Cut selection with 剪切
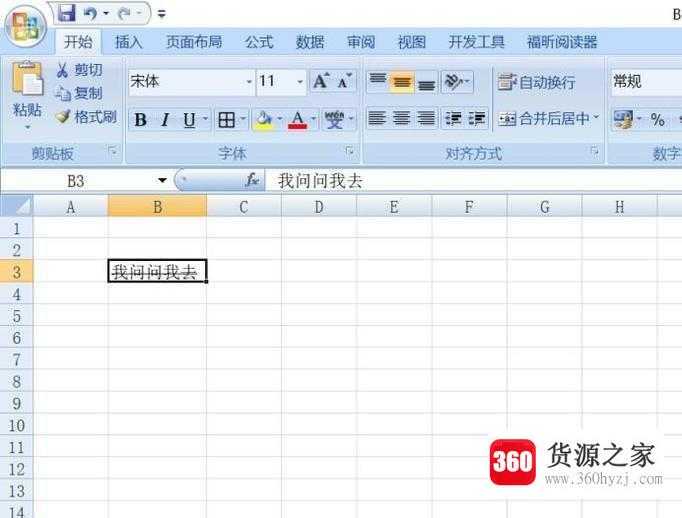Screen dimensions: 682x518 80,70
